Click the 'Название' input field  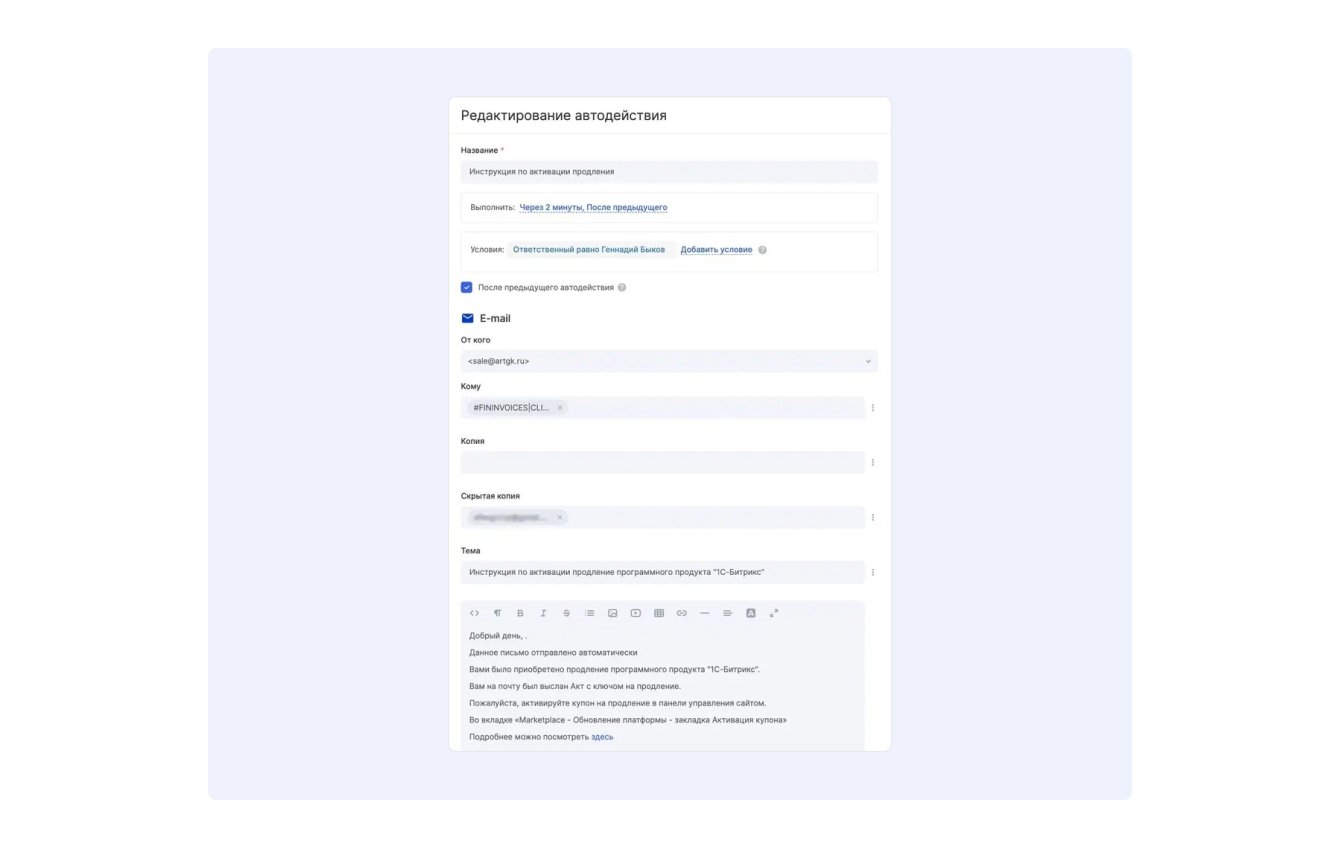click(x=668, y=172)
